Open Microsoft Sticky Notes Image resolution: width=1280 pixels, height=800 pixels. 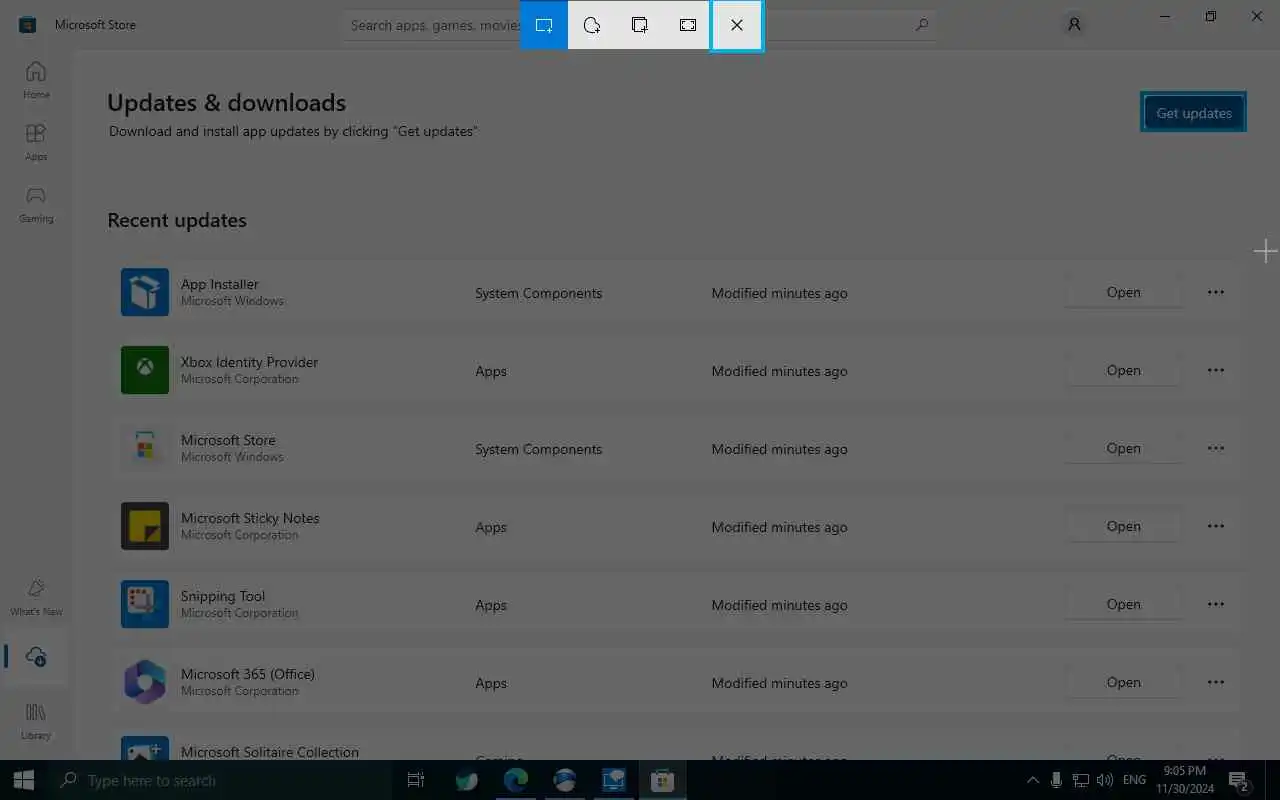[1123, 526]
